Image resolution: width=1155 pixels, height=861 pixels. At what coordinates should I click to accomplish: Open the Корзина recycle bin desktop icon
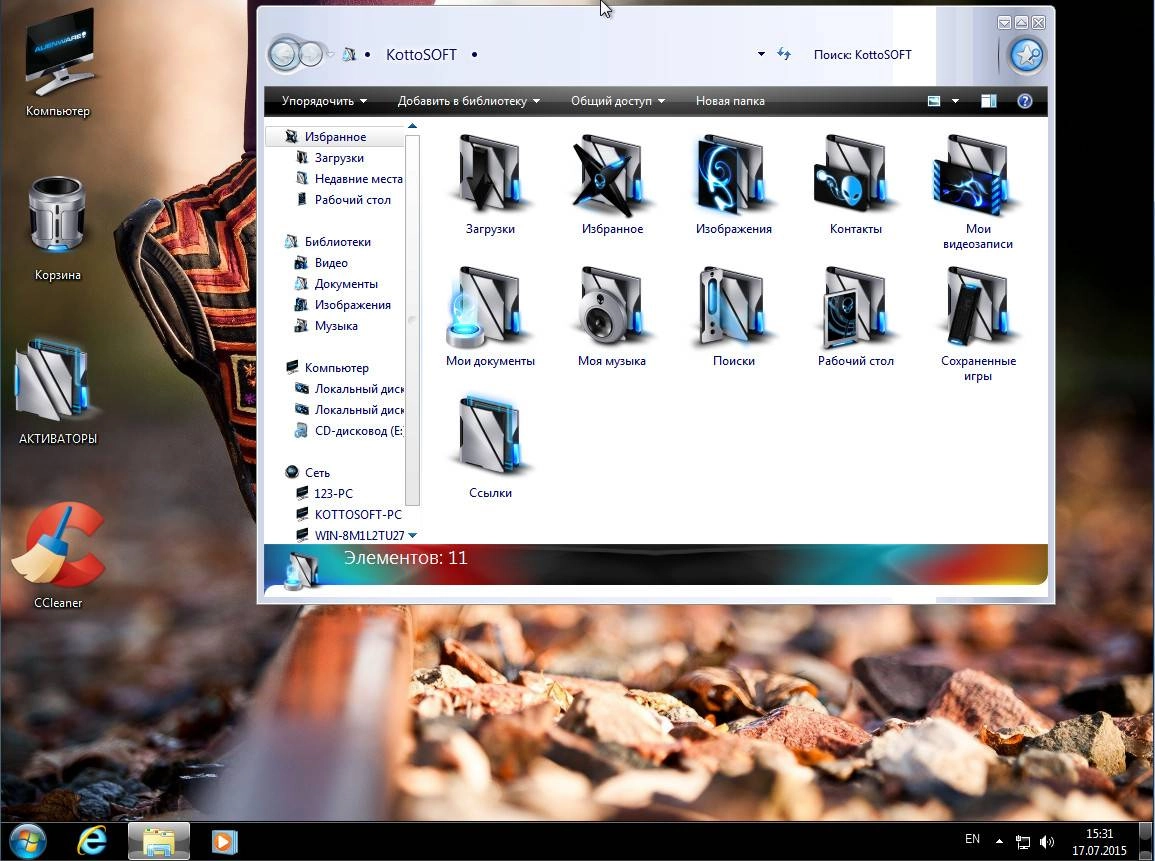coord(58,228)
